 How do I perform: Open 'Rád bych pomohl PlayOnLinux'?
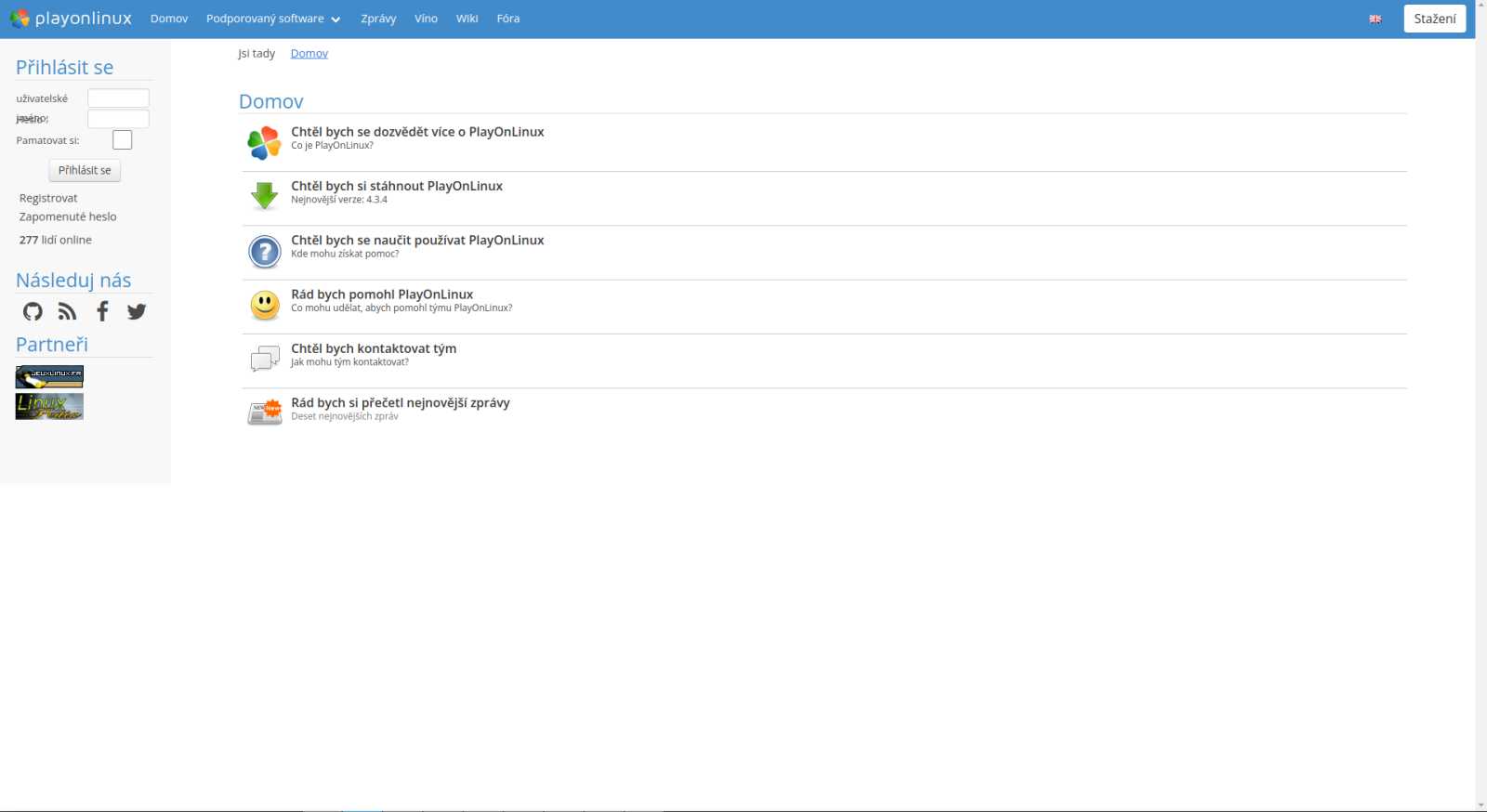pyautogui.click(x=382, y=295)
